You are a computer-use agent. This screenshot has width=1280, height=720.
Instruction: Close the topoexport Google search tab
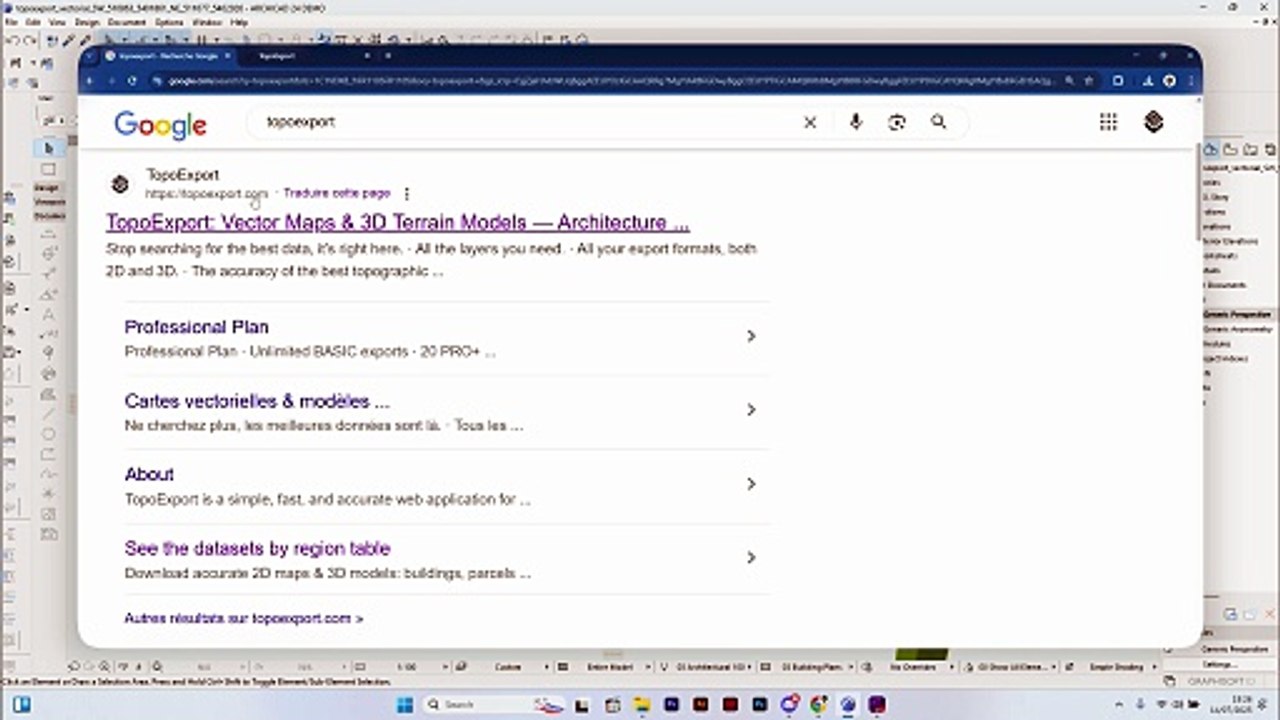228,56
